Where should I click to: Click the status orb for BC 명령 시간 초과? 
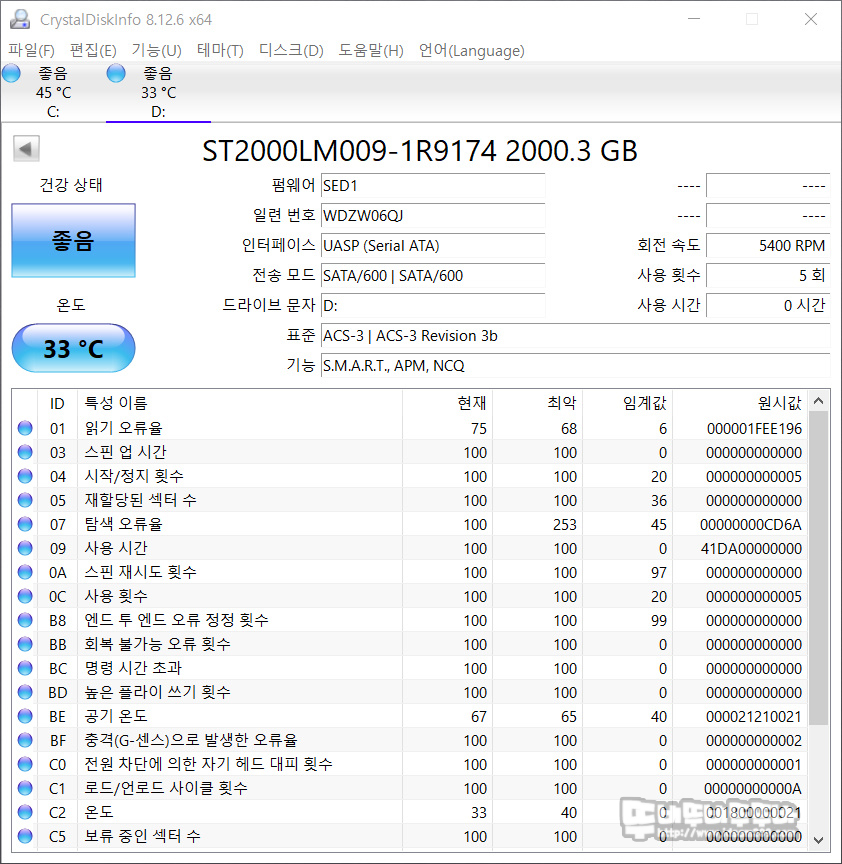(25, 668)
